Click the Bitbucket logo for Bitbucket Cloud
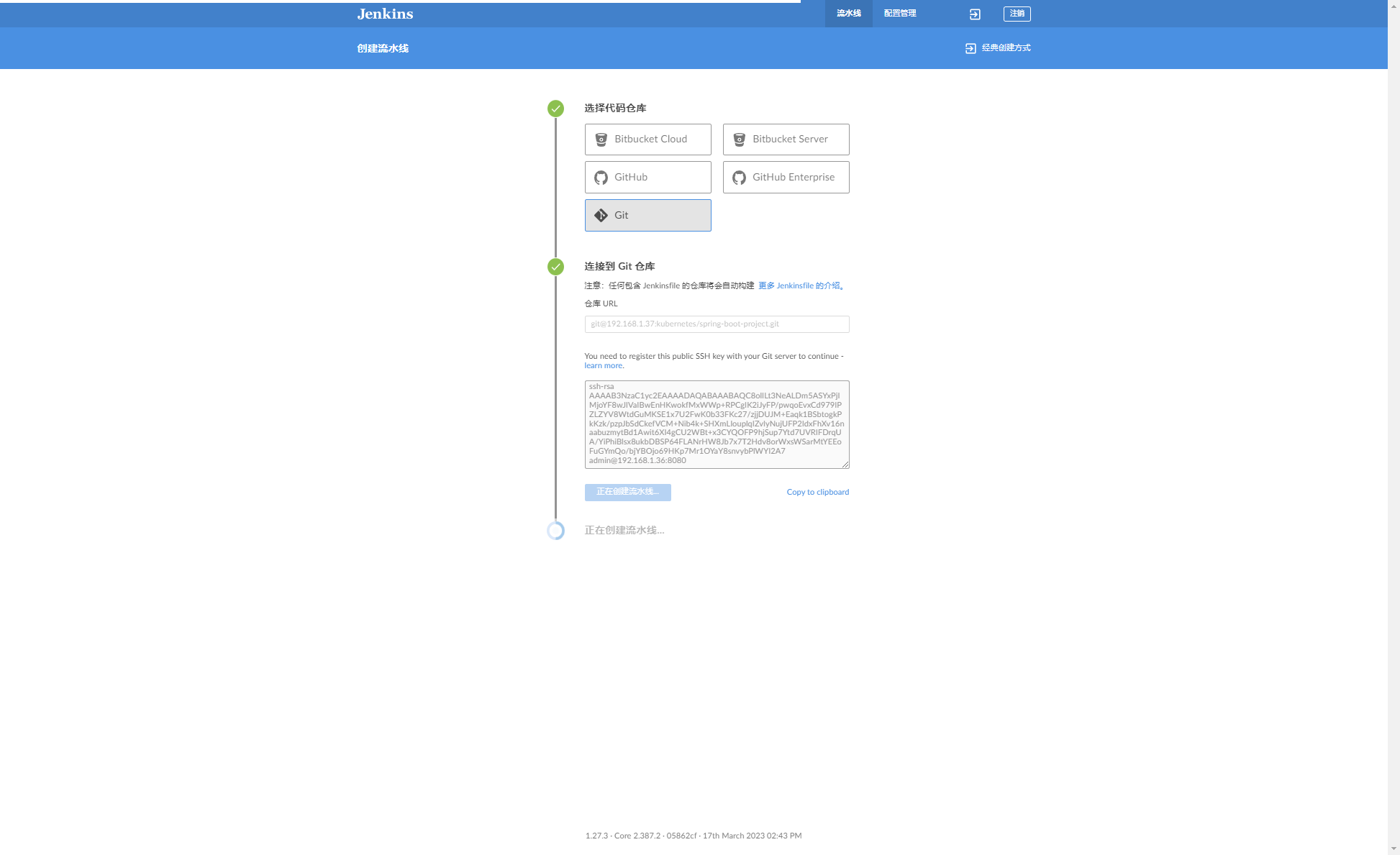 pos(601,140)
